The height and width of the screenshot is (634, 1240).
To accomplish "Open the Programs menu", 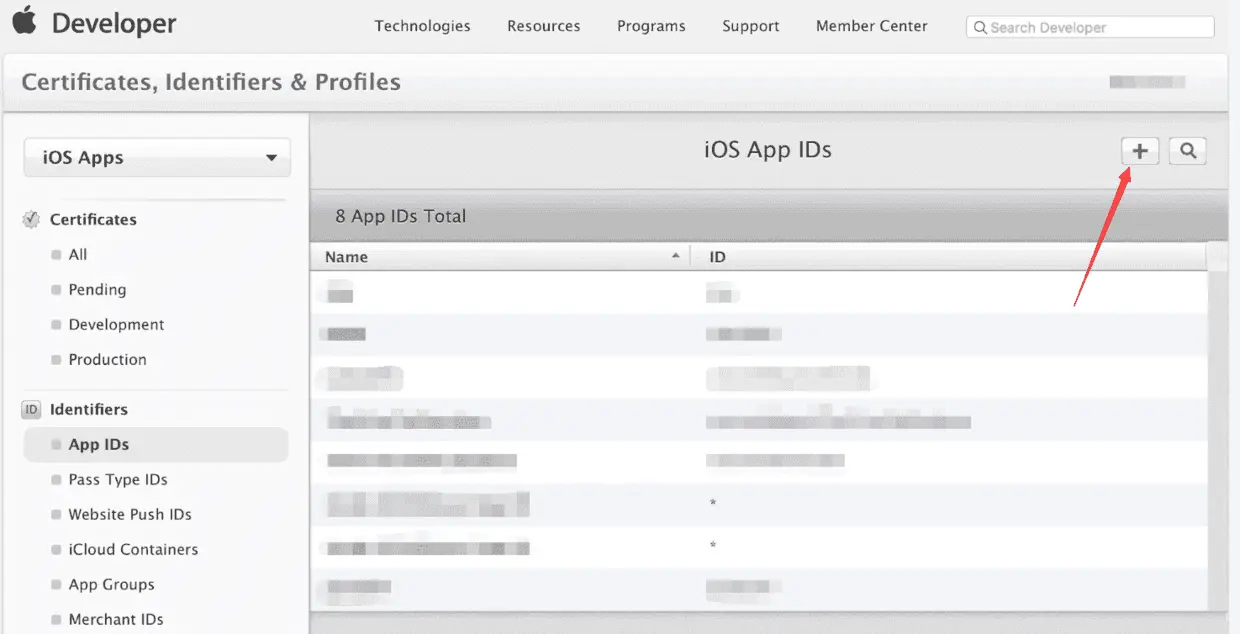I will [651, 26].
